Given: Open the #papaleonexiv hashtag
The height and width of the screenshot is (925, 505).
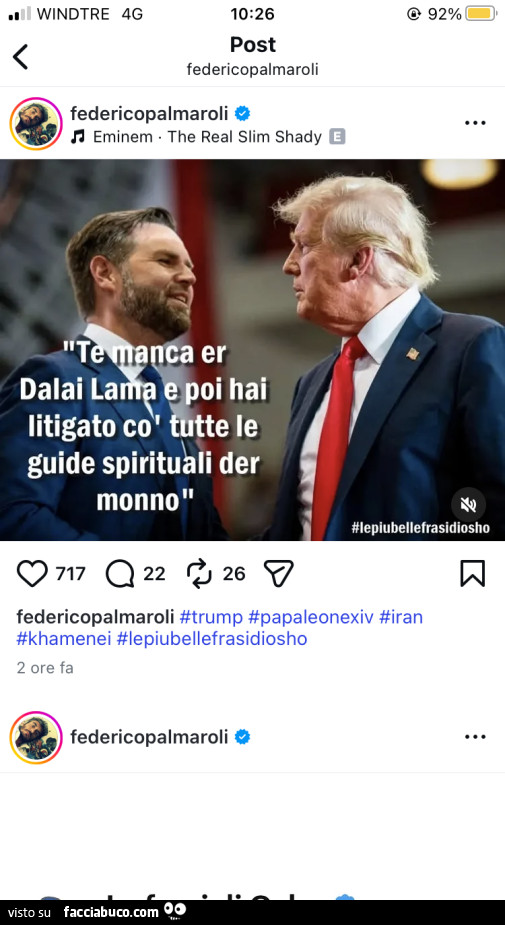Looking at the screenshot, I should click(x=311, y=617).
